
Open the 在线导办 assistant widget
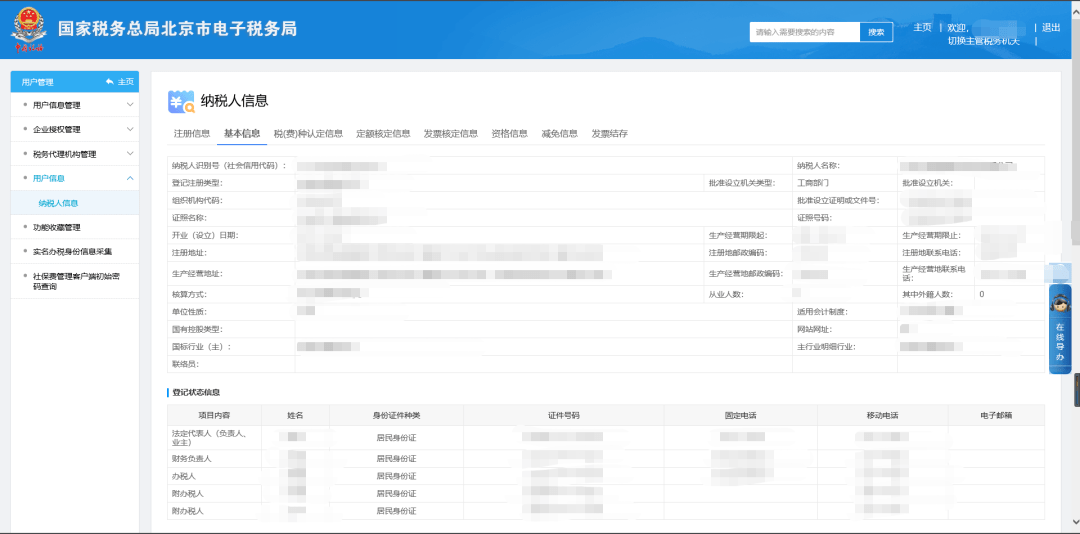(x=1059, y=329)
